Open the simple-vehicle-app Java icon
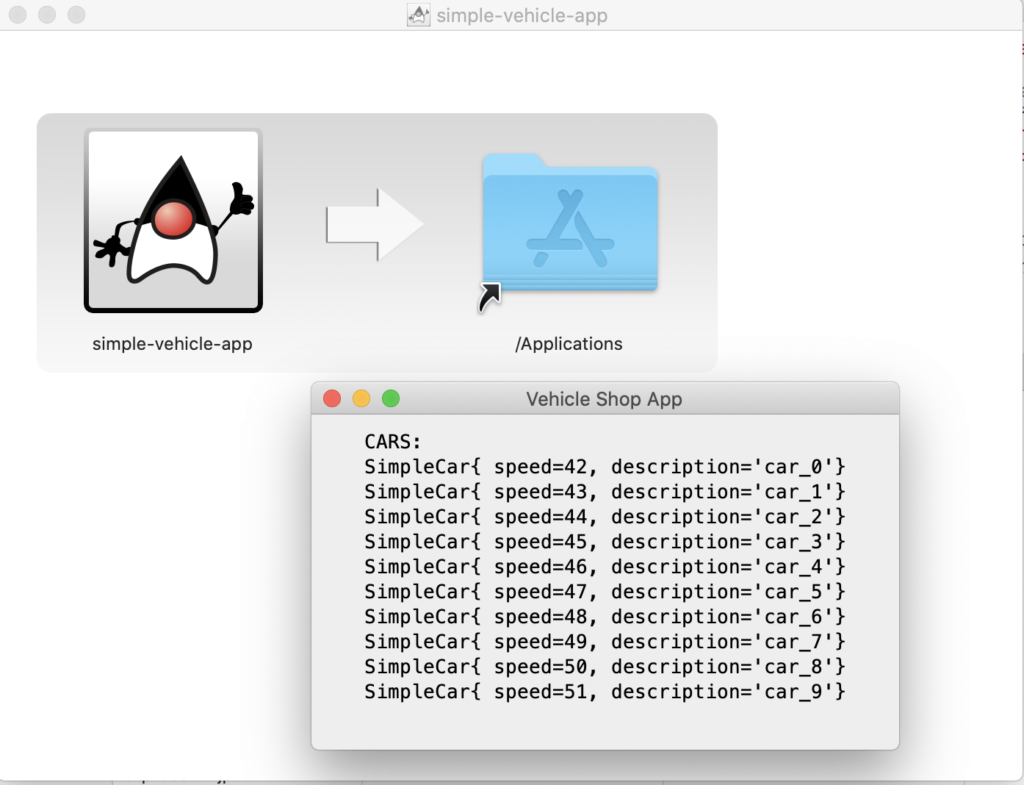The image size is (1024, 785). (173, 220)
